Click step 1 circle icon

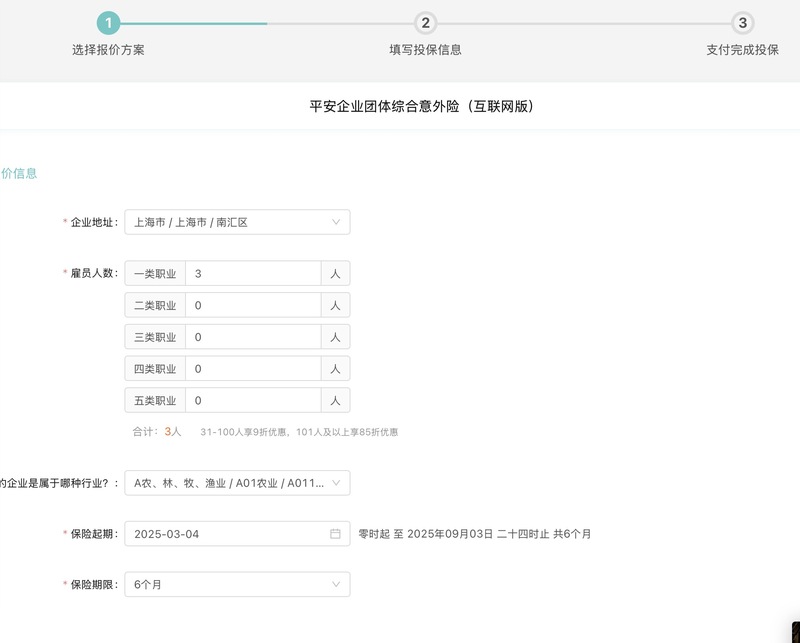[x=108, y=23]
